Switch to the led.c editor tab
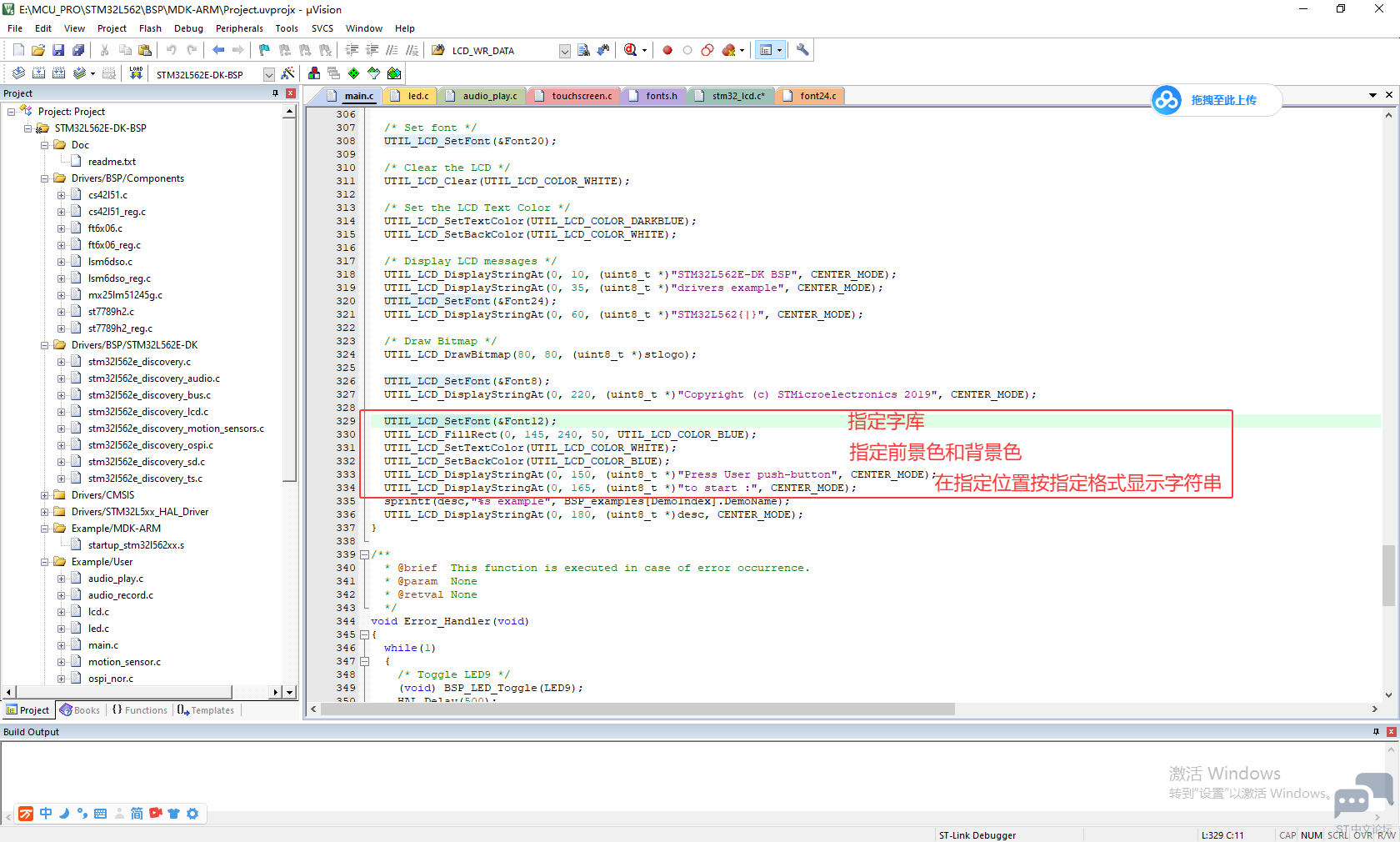1400x842 pixels. coord(411,96)
